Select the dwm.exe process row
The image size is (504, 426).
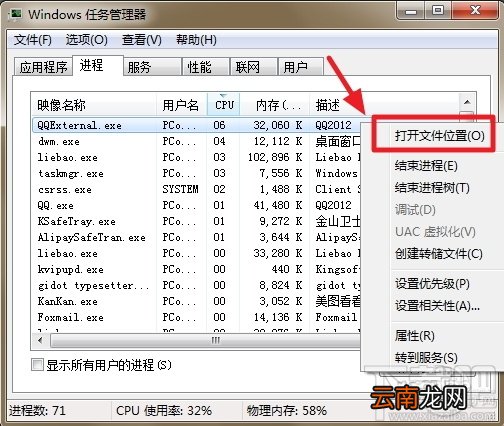[197, 141]
